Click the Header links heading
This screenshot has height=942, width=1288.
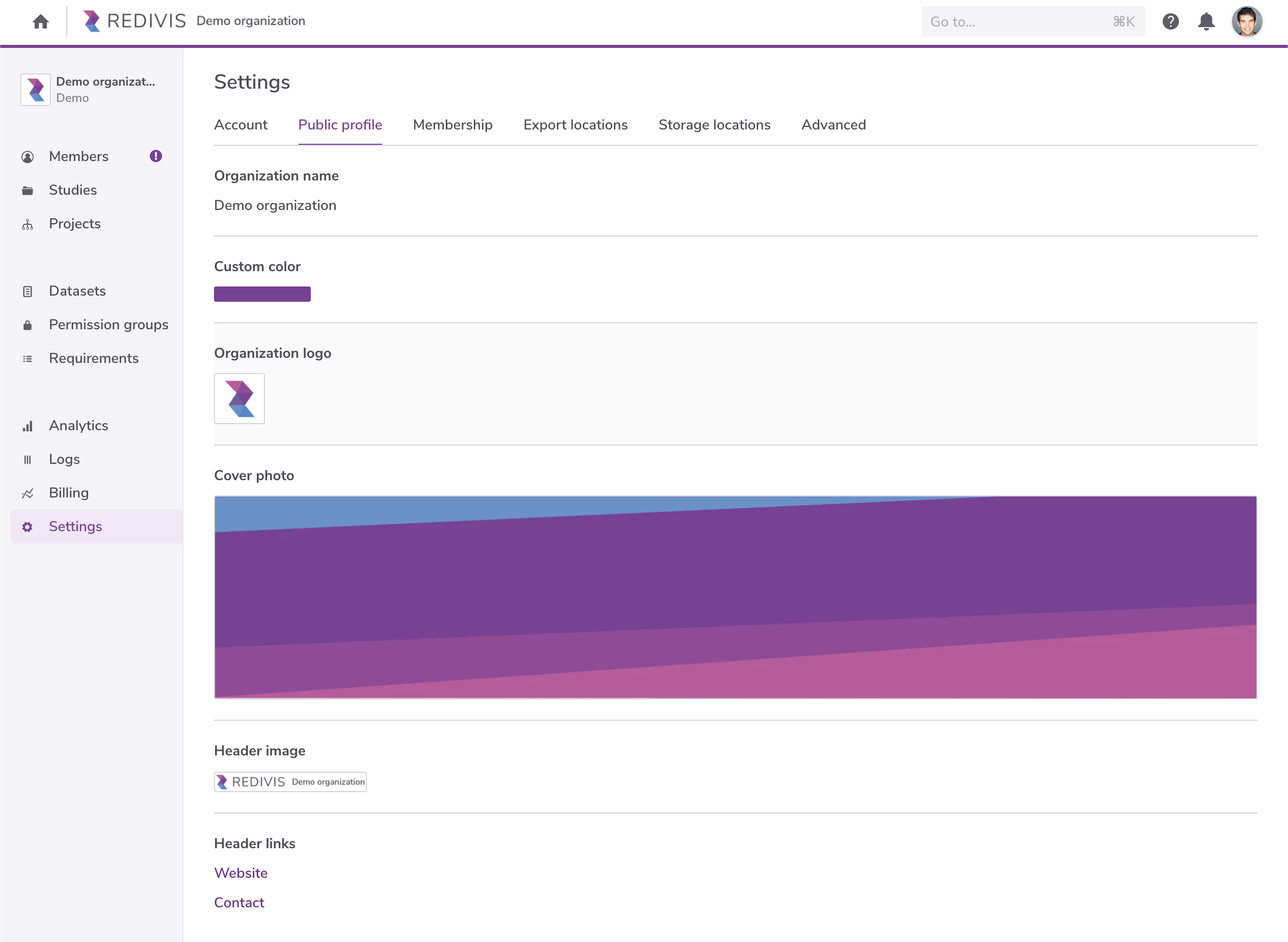pyautogui.click(x=255, y=844)
